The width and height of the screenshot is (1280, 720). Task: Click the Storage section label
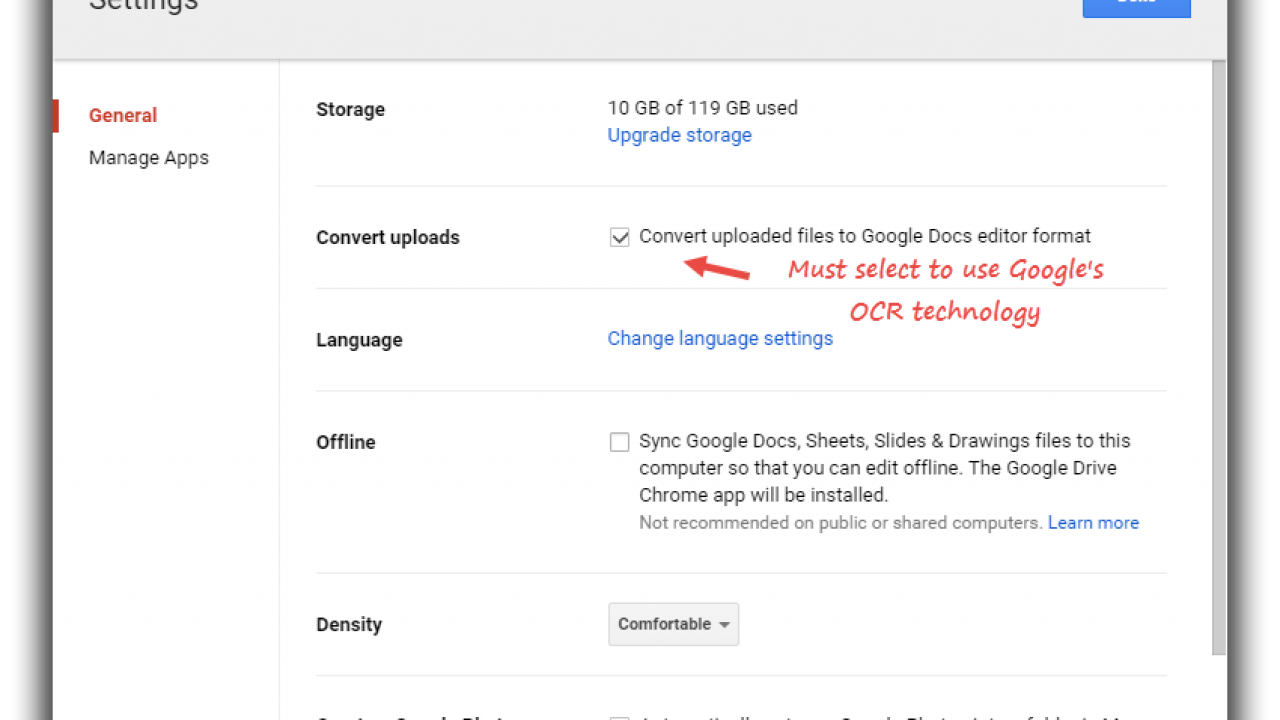click(x=350, y=109)
